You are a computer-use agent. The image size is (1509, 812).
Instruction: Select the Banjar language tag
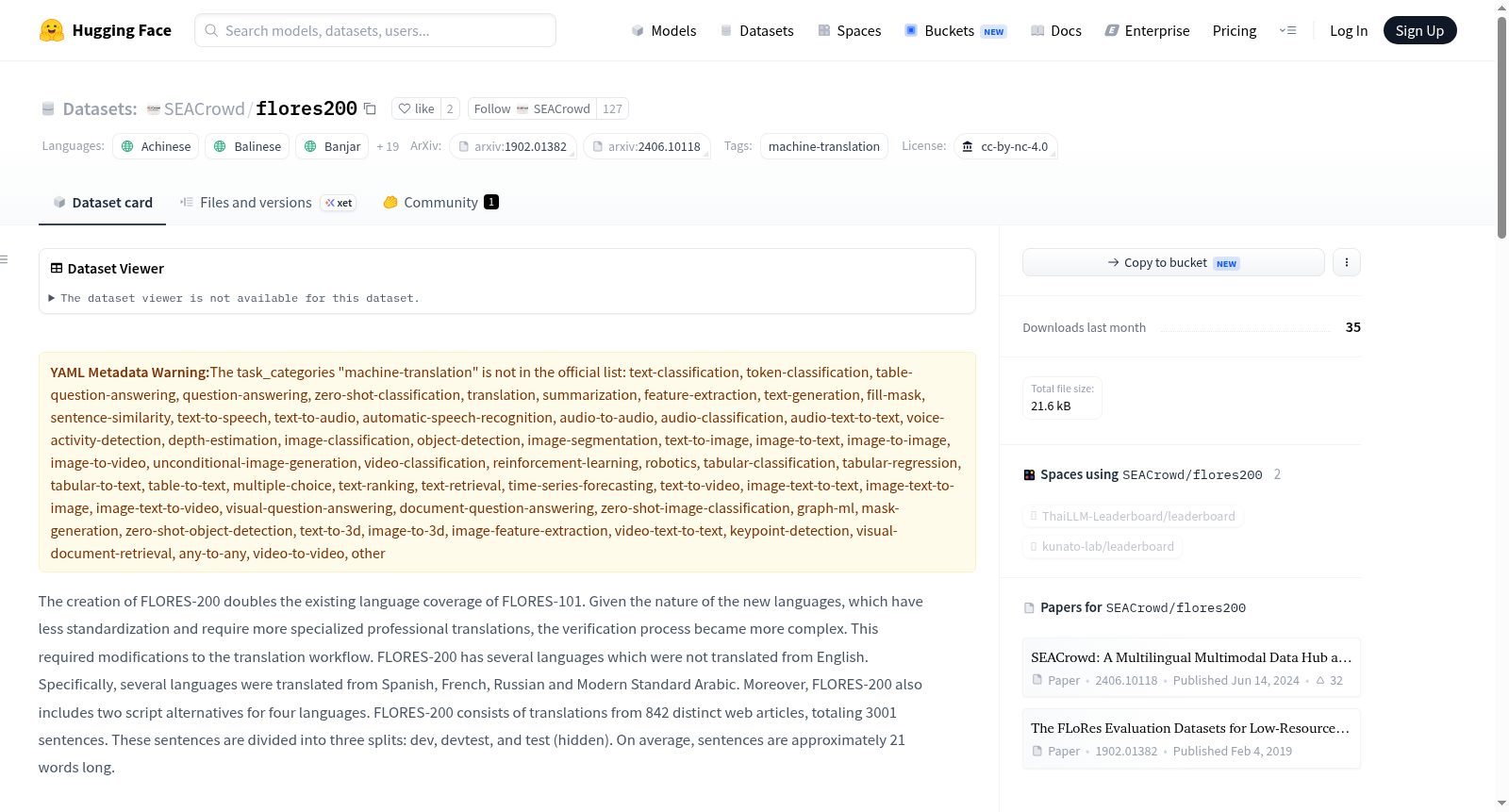332,146
